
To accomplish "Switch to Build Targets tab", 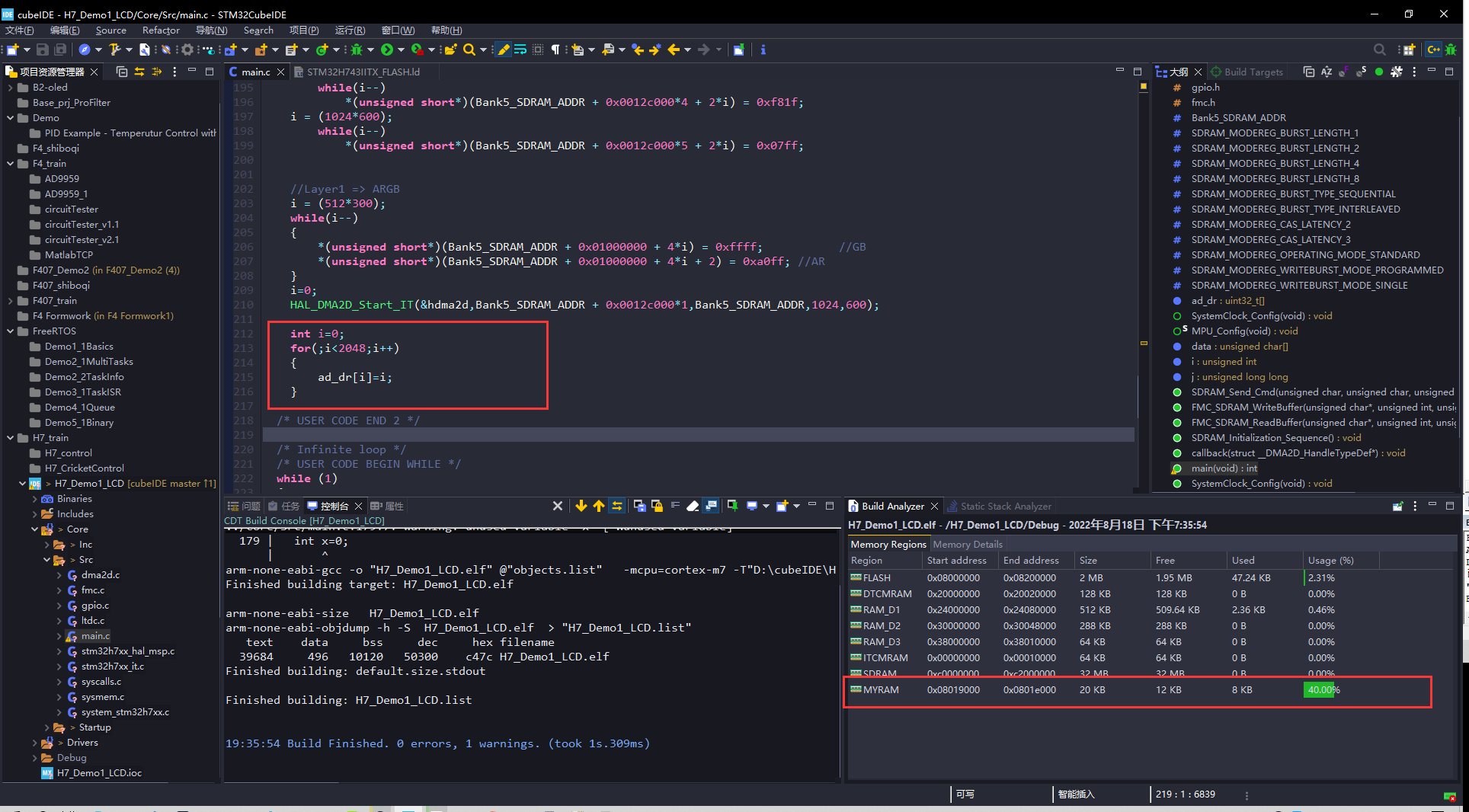I will (x=1247, y=72).
